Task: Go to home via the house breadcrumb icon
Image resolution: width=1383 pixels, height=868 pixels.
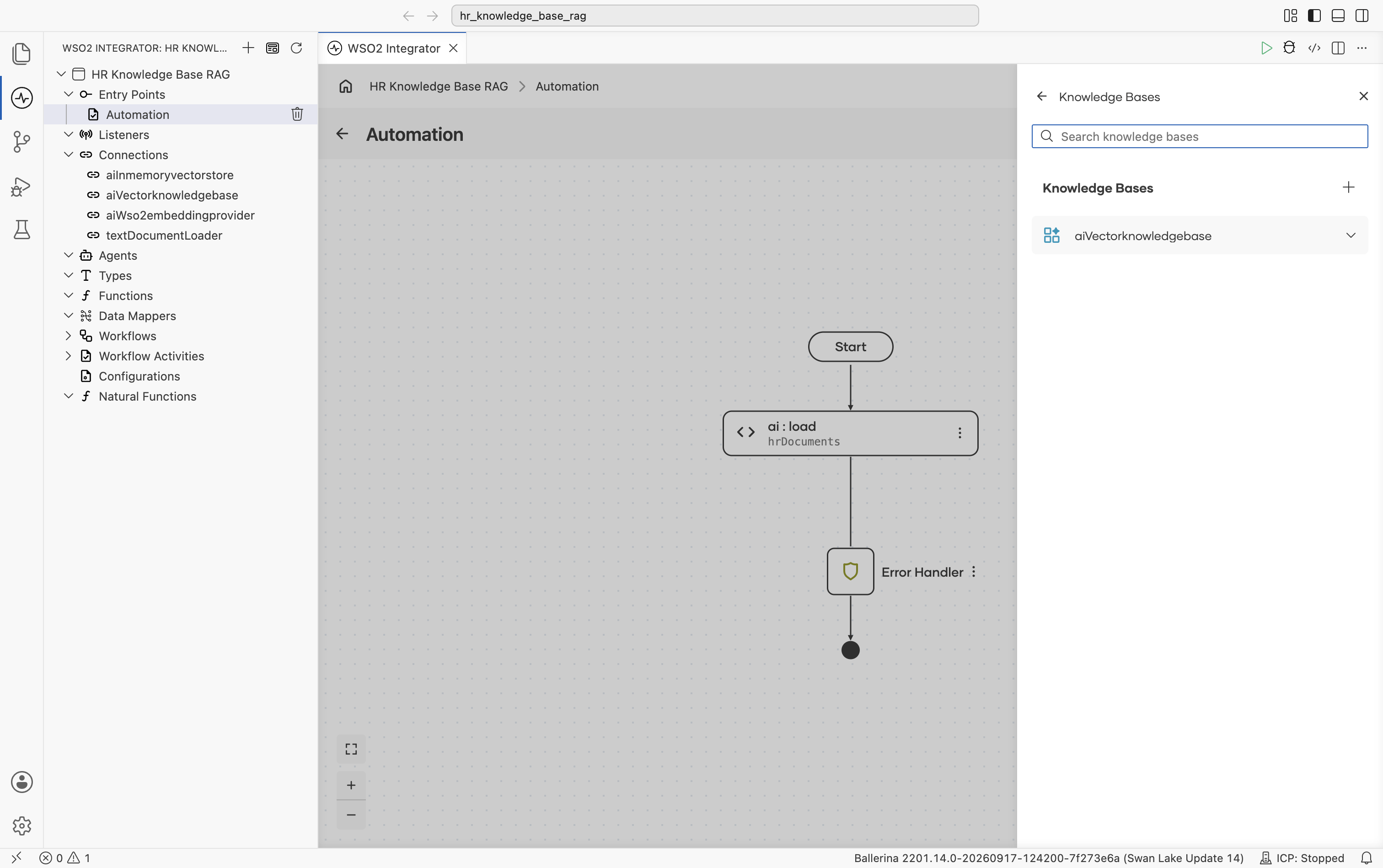Action: coord(346,86)
